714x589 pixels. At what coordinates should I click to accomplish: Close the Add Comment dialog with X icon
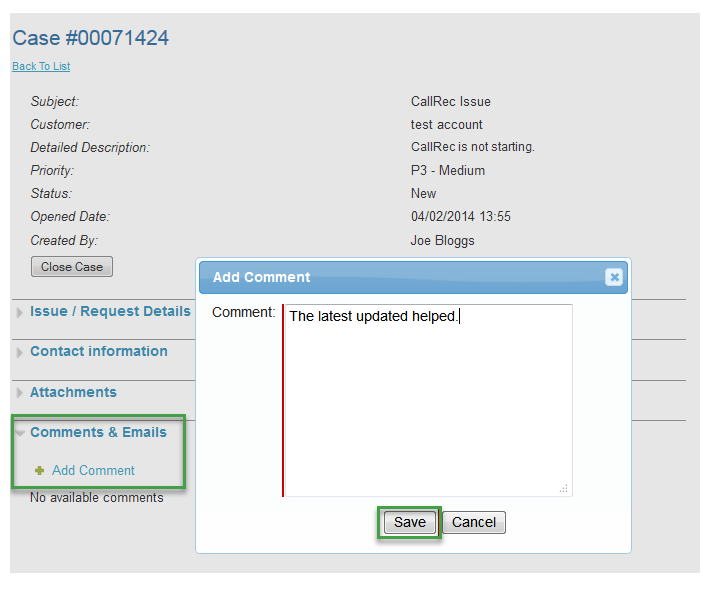click(614, 277)
